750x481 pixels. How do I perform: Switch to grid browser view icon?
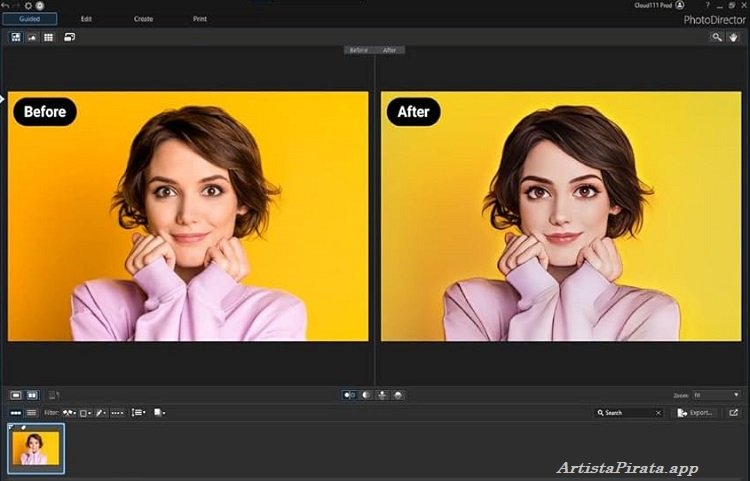tap(48, 37)
